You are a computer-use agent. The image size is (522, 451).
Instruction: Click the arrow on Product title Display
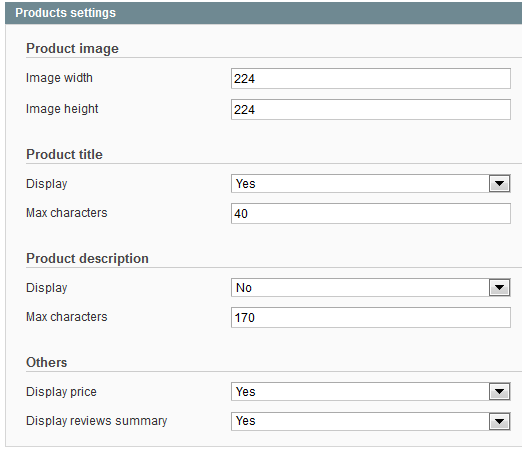pos(499,184)
